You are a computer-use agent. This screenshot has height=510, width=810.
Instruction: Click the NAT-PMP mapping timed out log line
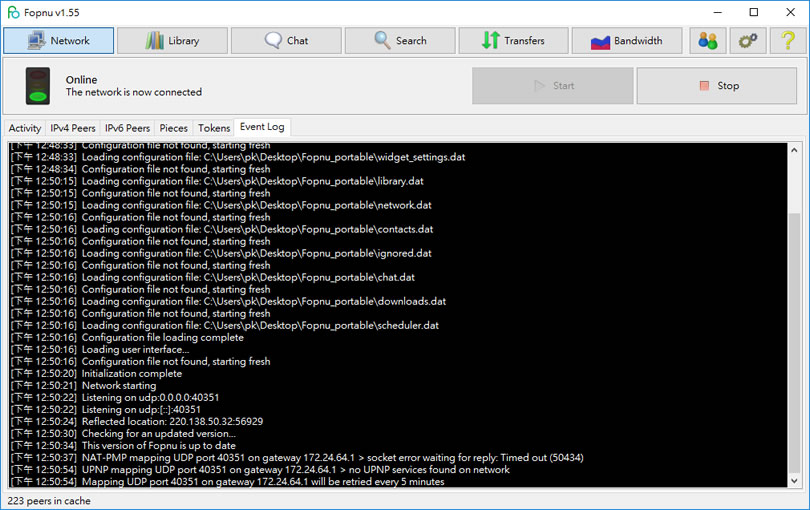point(297,457)
